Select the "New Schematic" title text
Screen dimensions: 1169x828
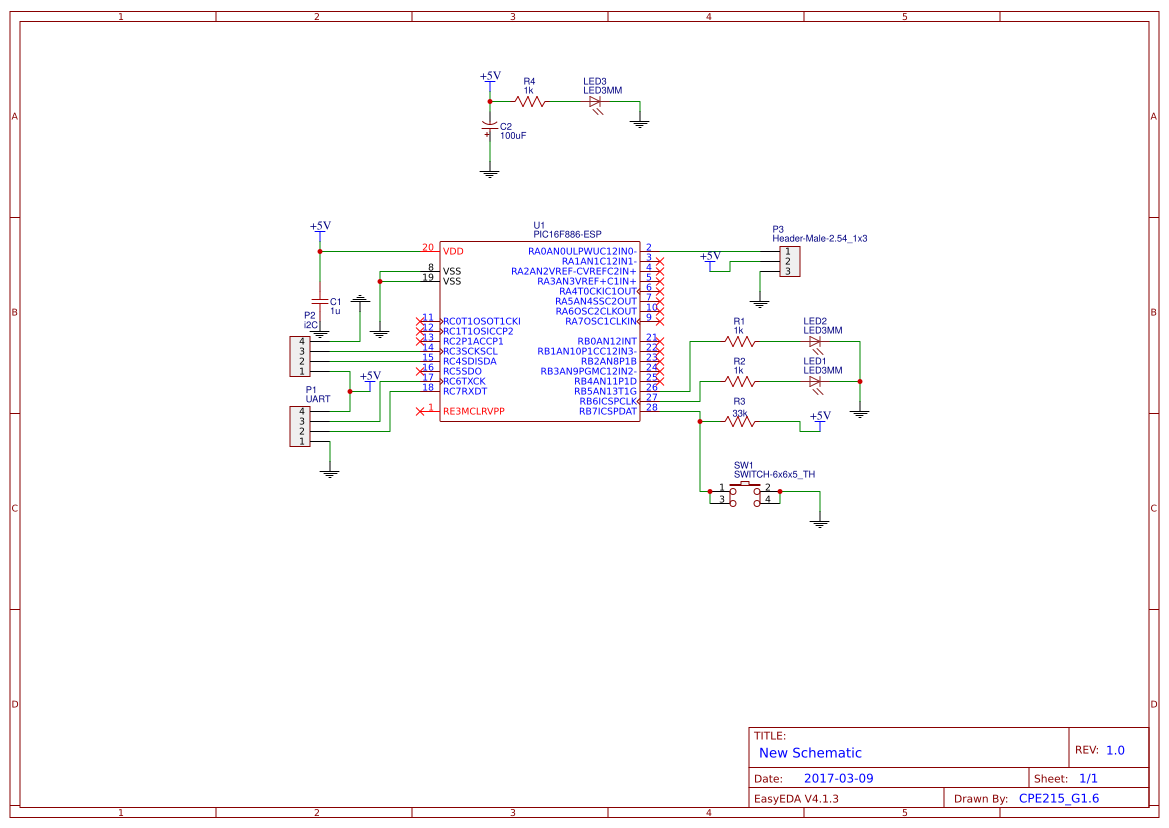coord(810,753)
